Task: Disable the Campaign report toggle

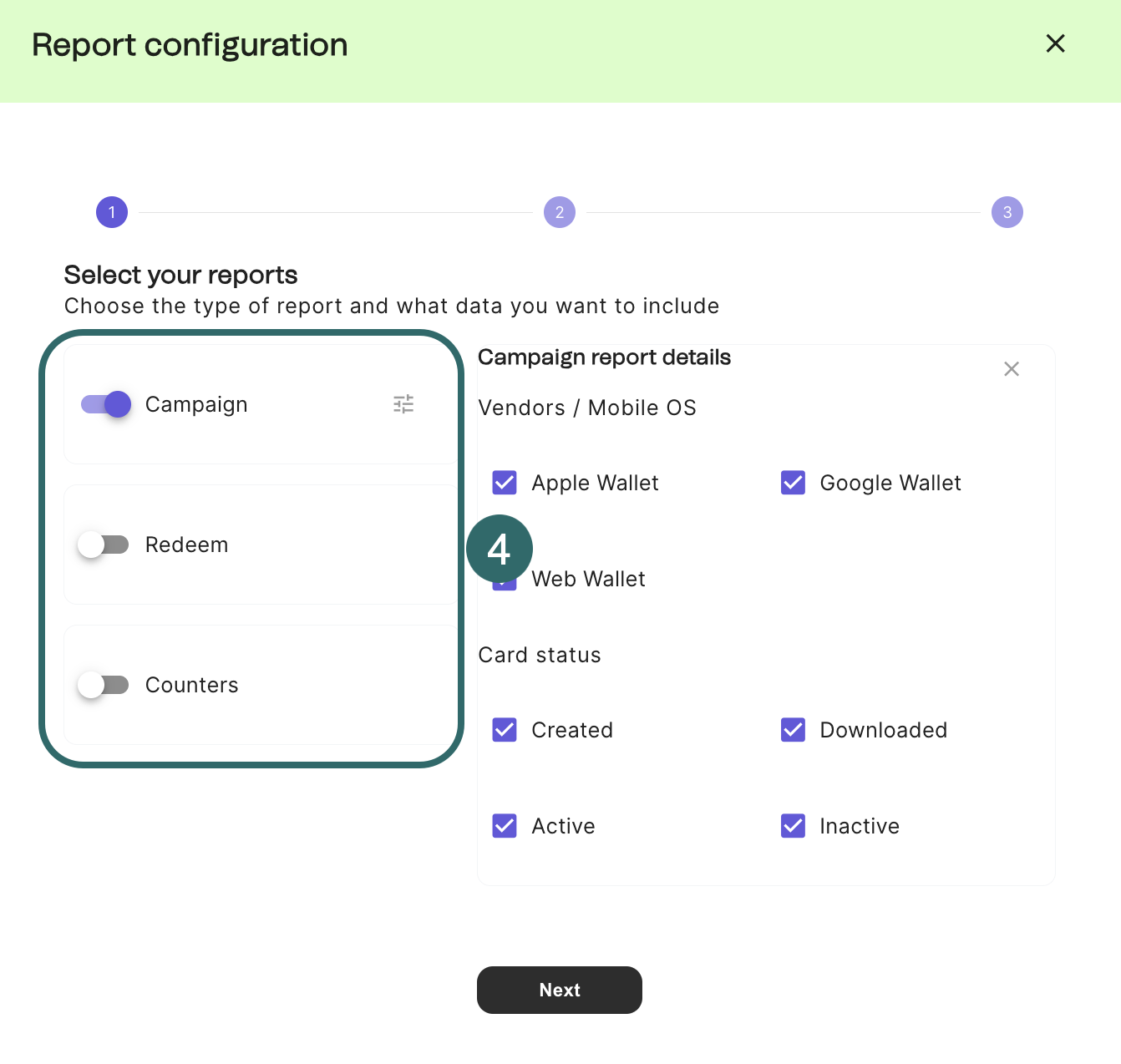Action: tap(104, 404)
